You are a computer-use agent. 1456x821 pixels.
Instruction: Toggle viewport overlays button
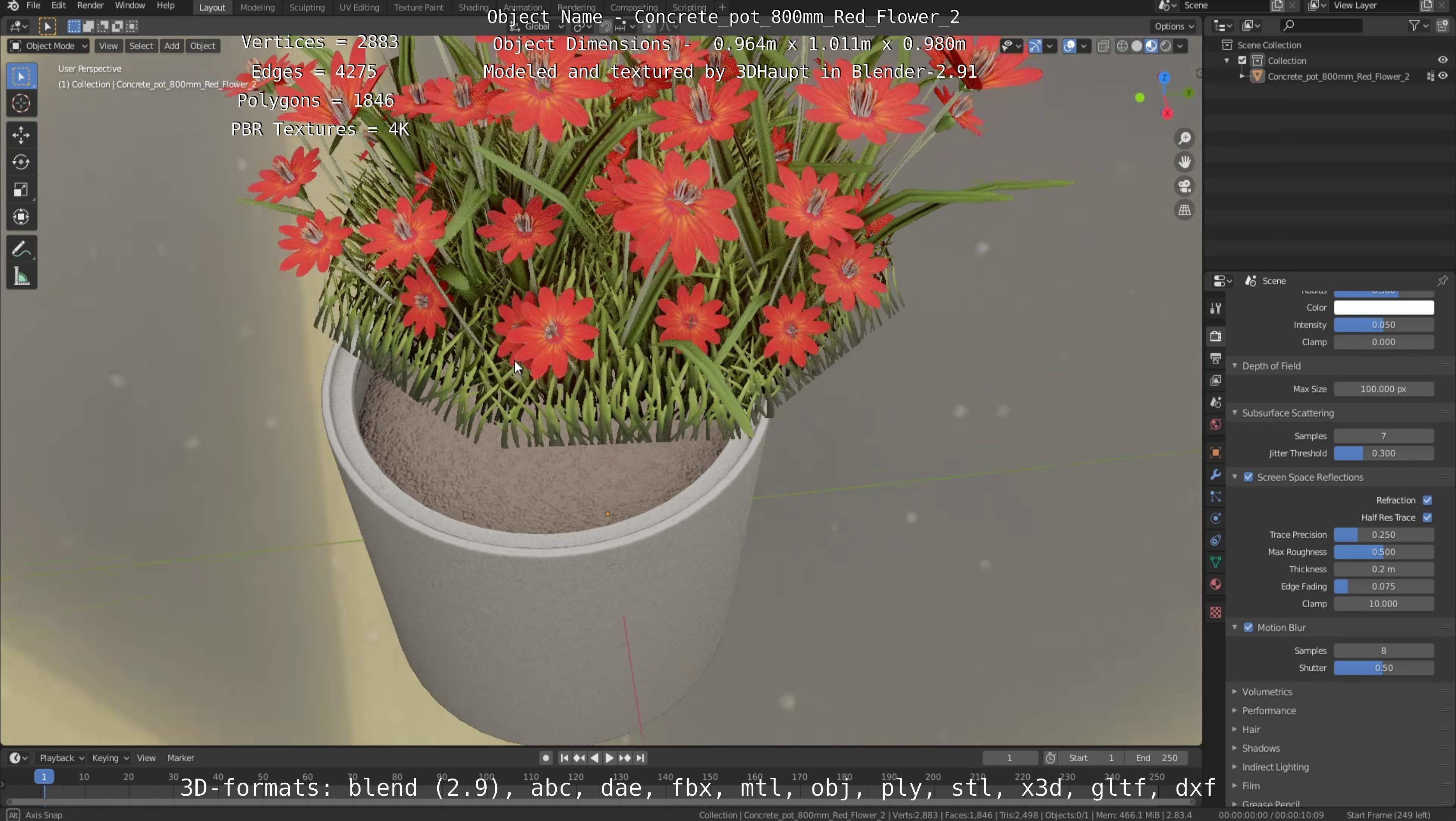(1069, 46)
